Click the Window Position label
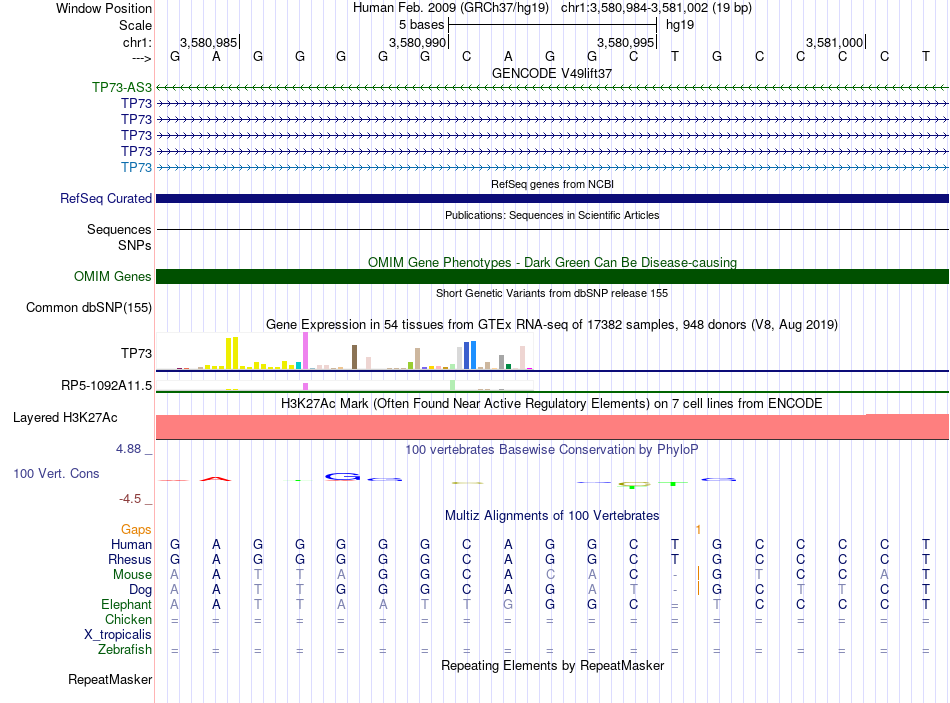 104,8
